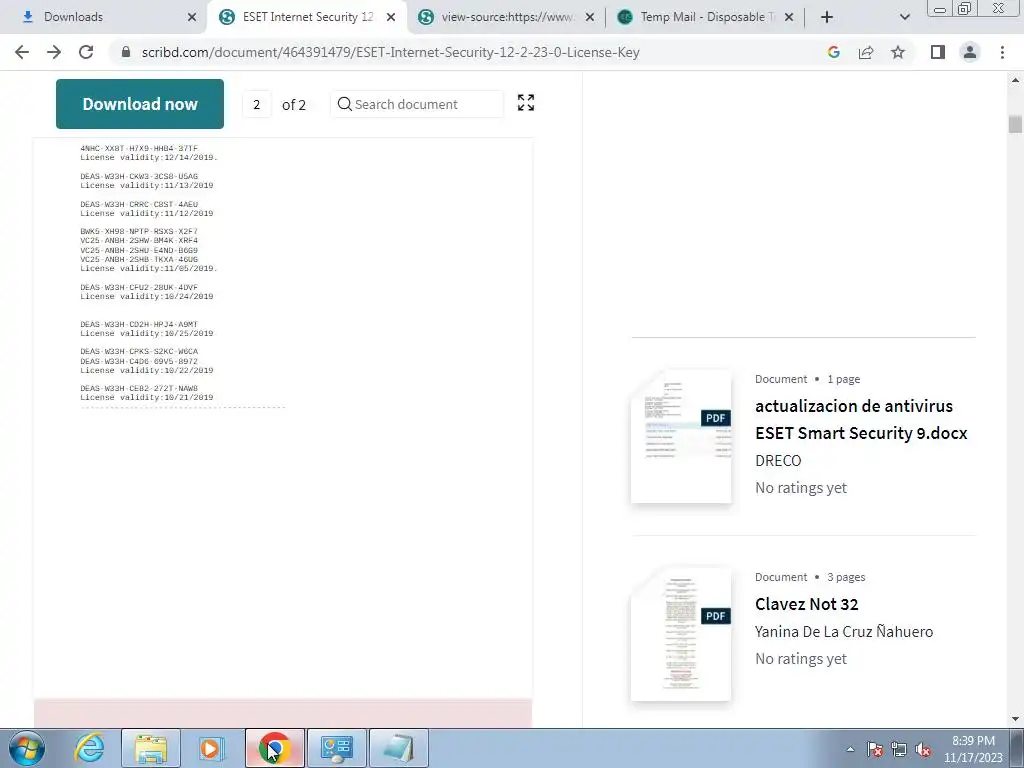This screenshot has width=1024, height=768.
Task: Open the Chrome three-dot menu
Action: click(x=1002, y=52)
